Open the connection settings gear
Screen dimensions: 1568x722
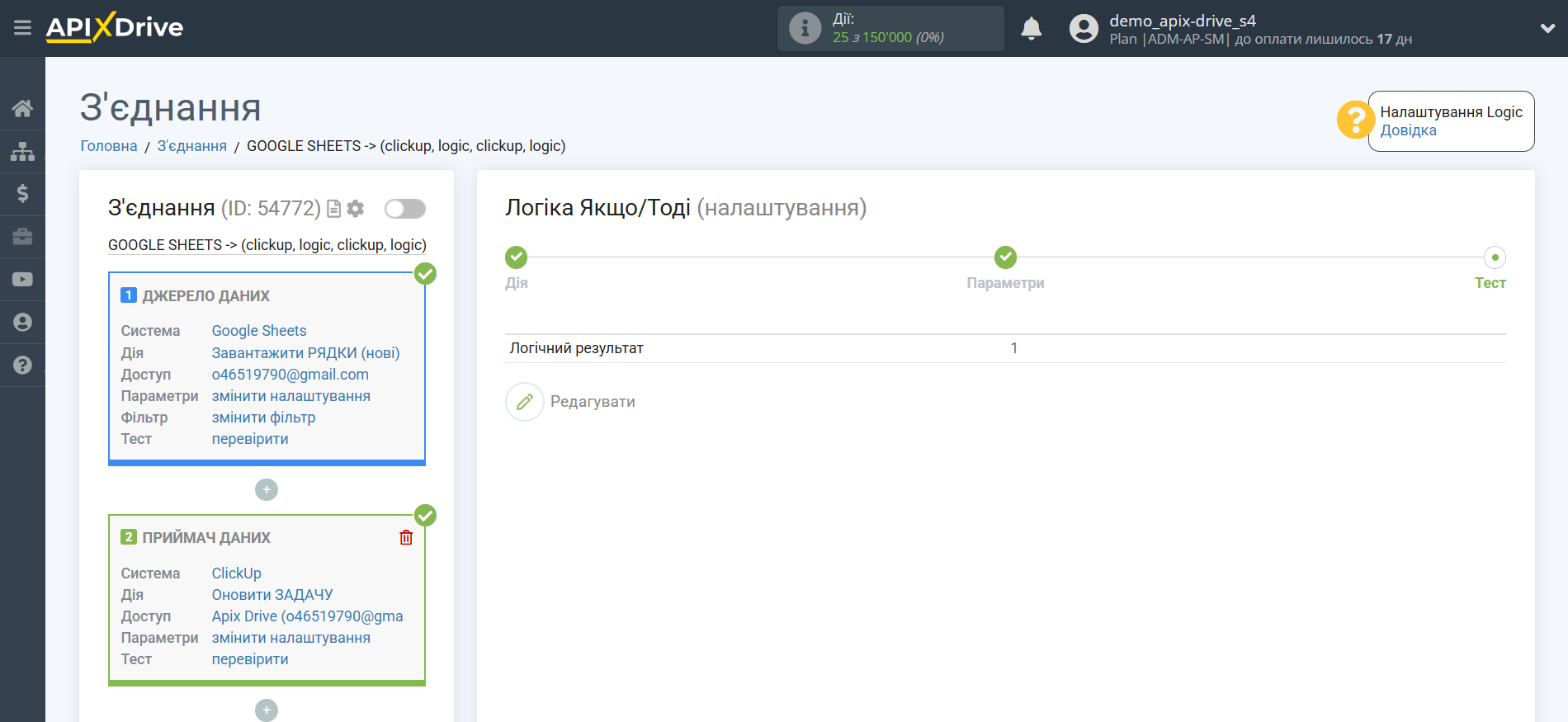coord(356,209)
